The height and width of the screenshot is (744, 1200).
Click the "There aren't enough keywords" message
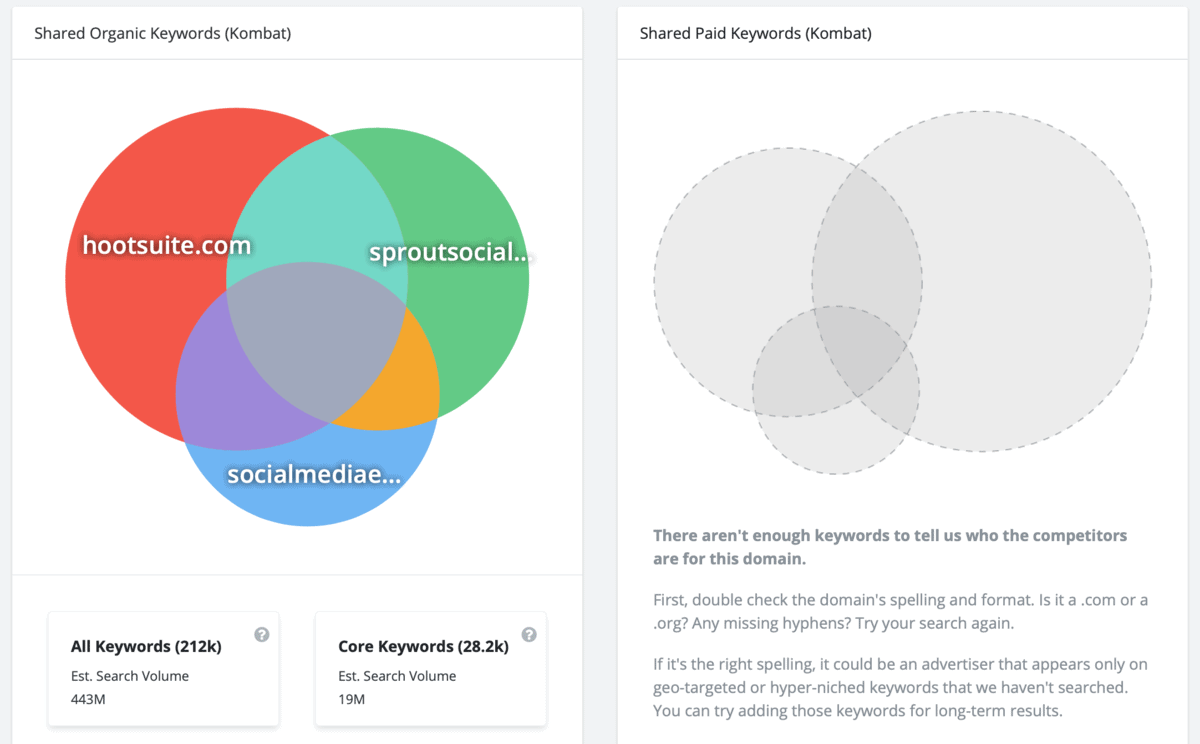[x=890, y=547]
